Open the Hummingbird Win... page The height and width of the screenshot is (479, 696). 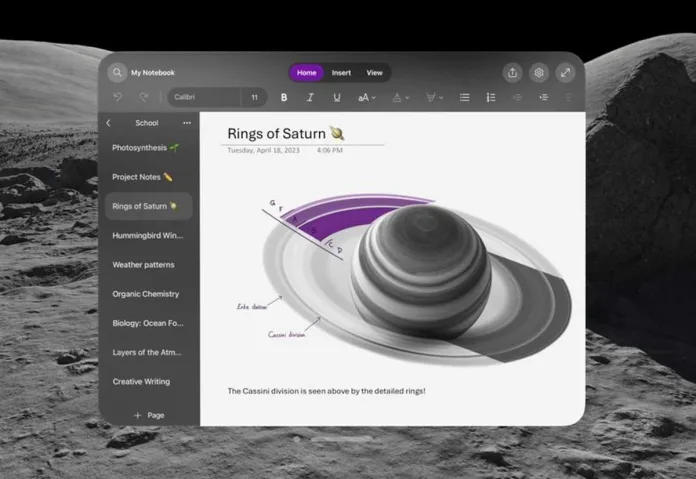[x=149, y=236]
